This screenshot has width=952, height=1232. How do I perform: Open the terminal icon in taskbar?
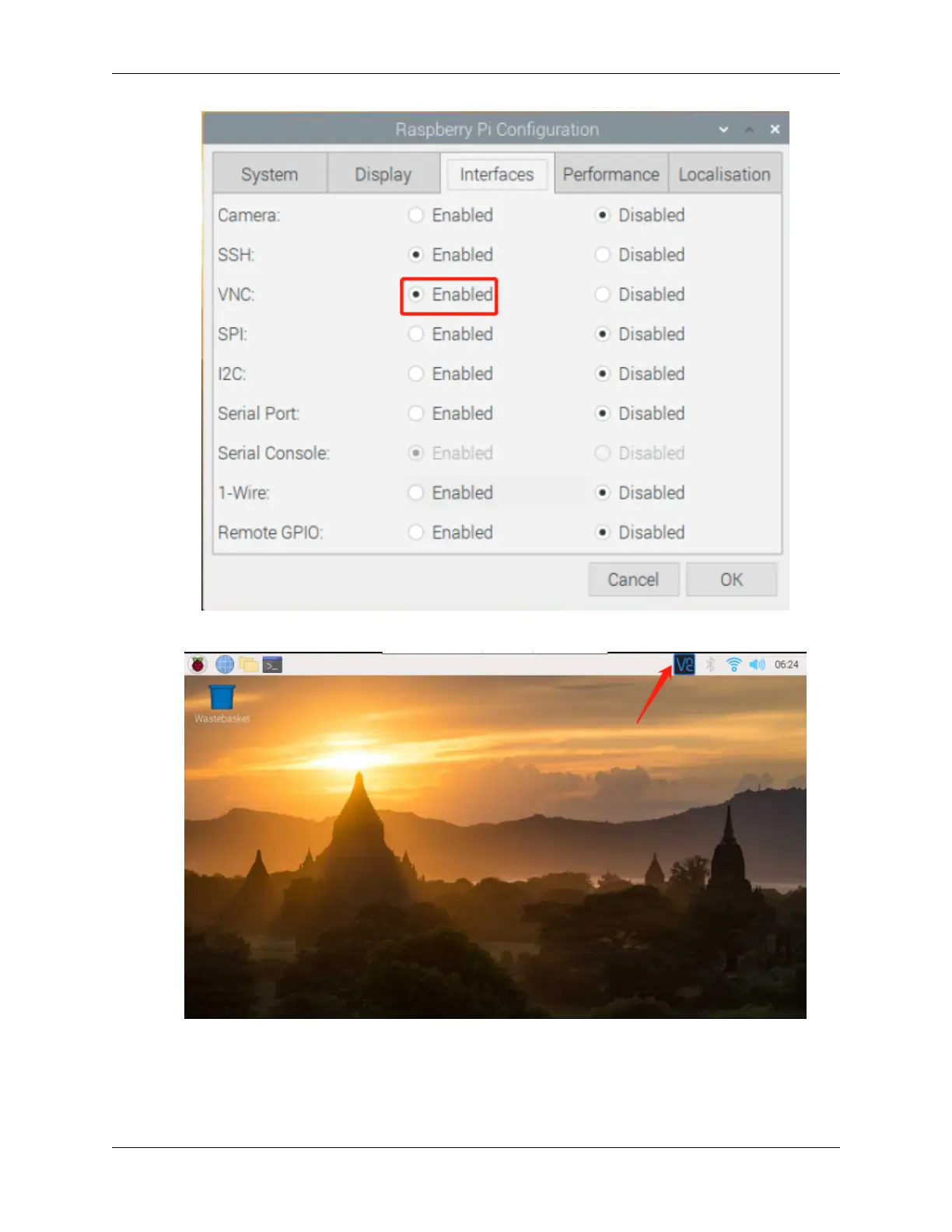coord(272,664)
